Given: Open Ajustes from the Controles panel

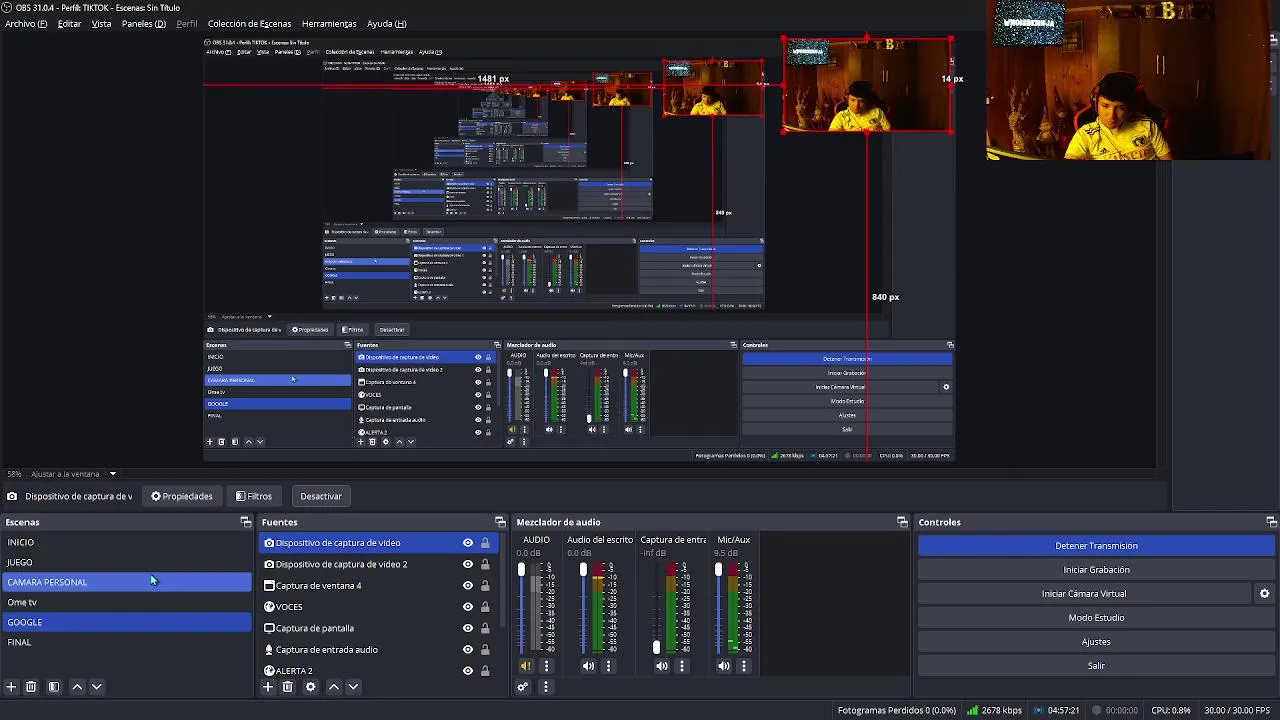Looking at the screenshot, I should click(1096, 642).
